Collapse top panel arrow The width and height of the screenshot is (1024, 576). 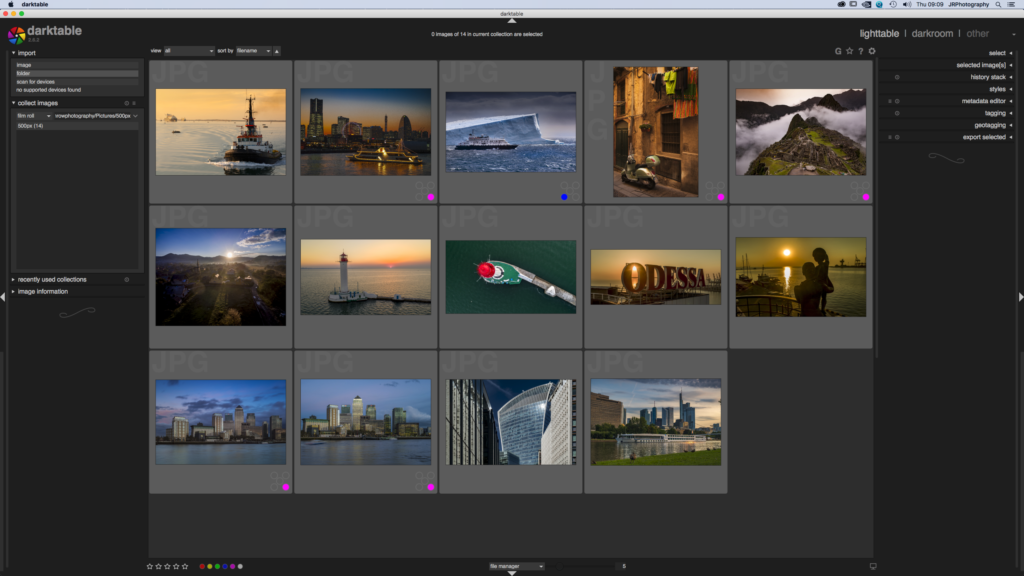[512, 20]
